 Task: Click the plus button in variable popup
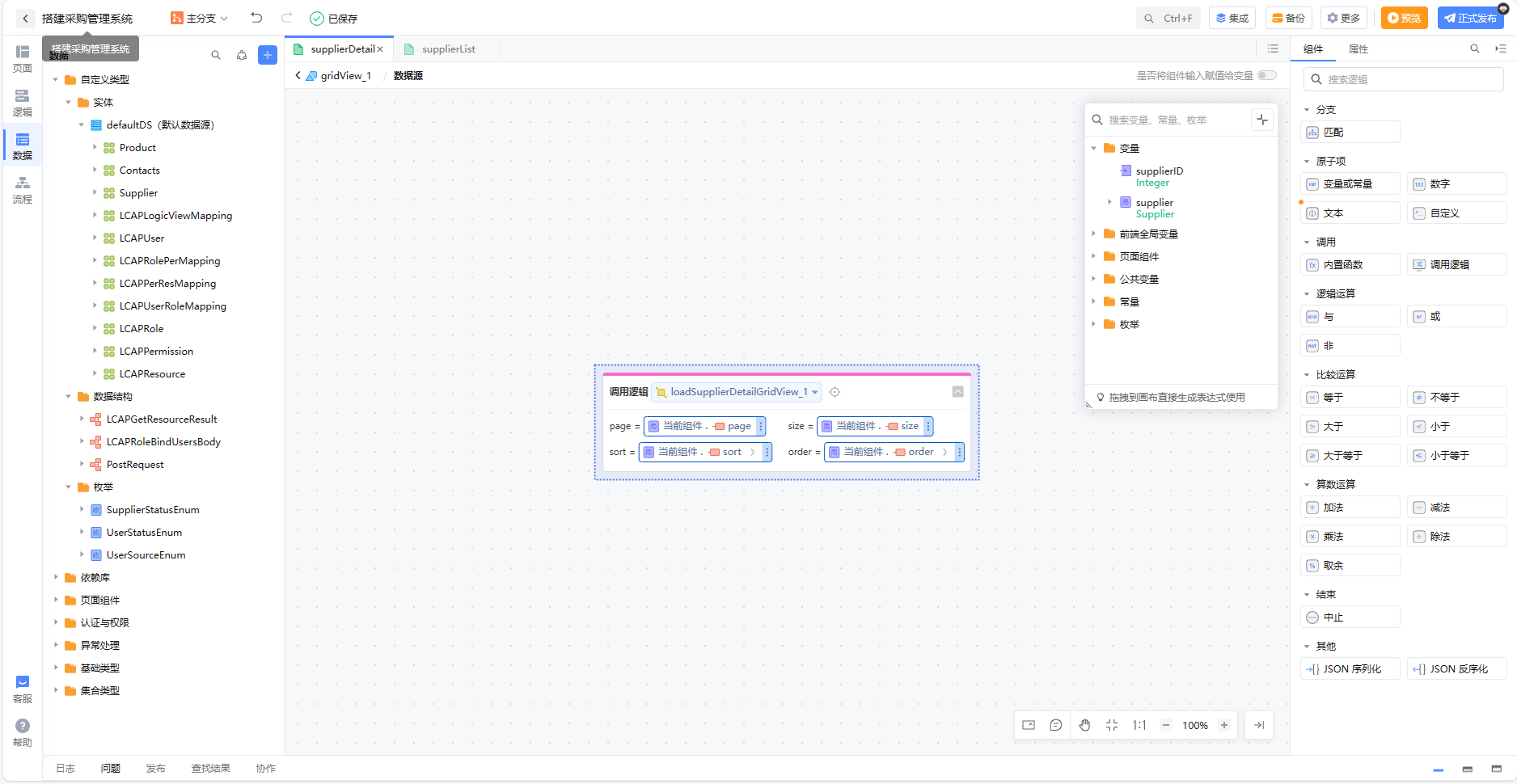point(1262,120)
